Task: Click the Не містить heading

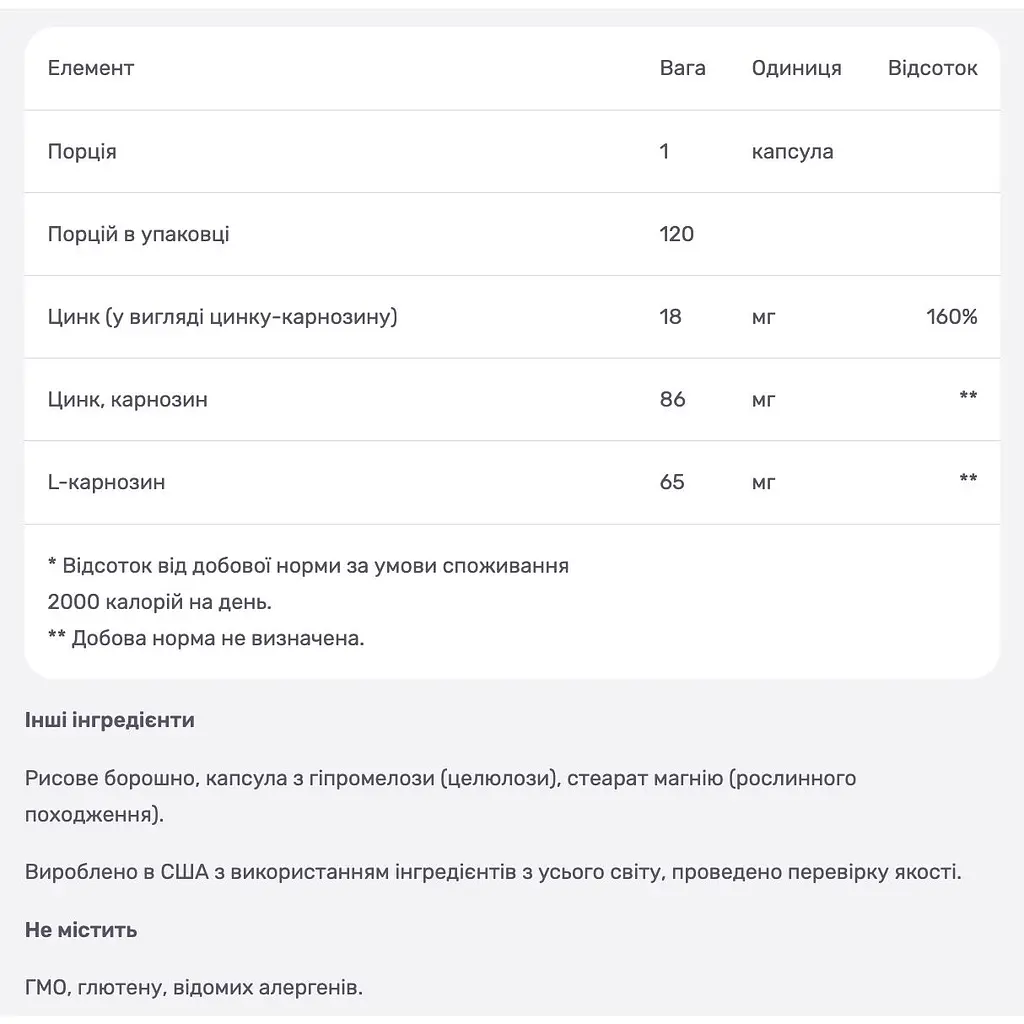Action: click(x=81, y=929)
